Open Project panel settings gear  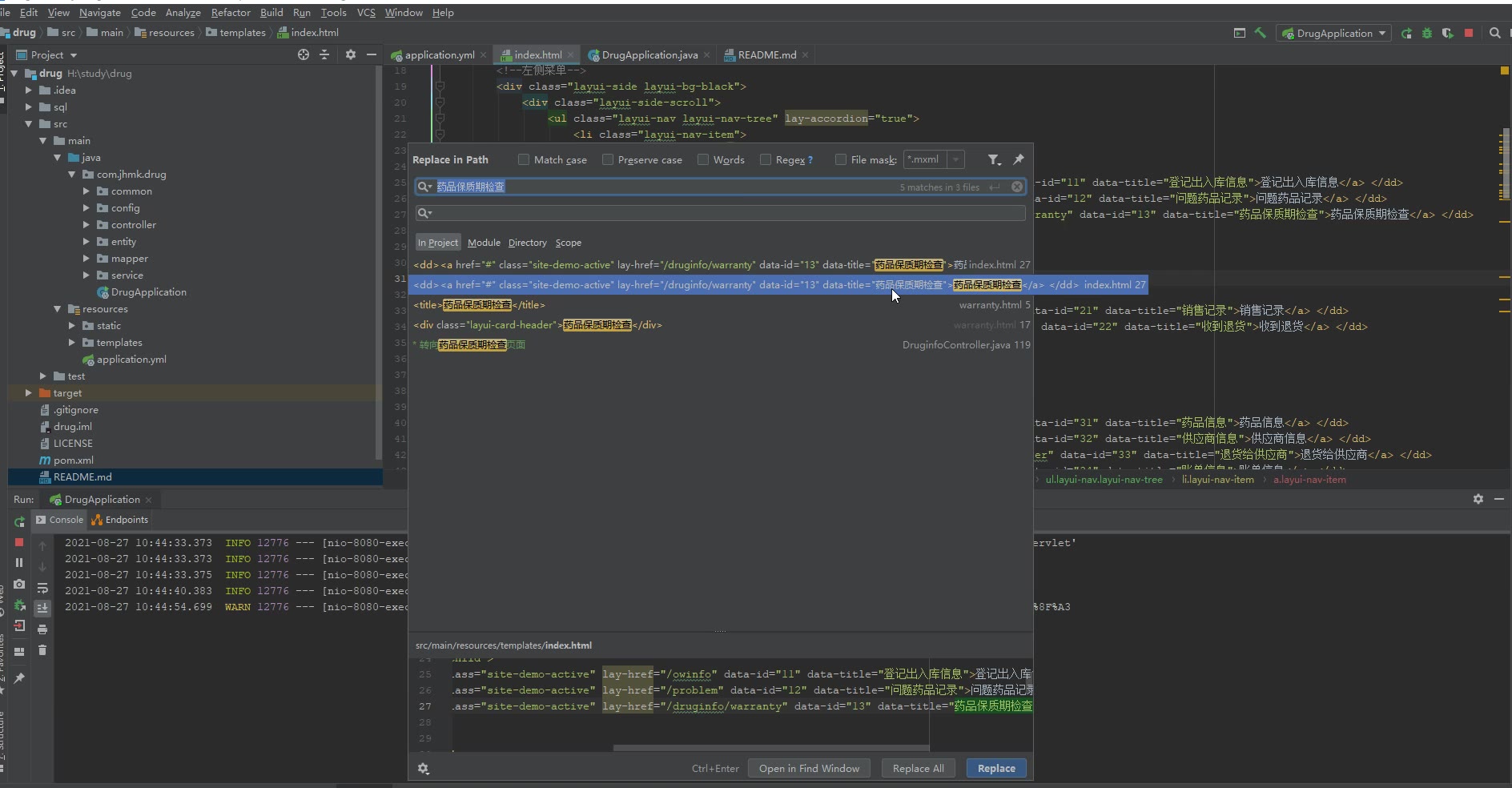[350, 54]
